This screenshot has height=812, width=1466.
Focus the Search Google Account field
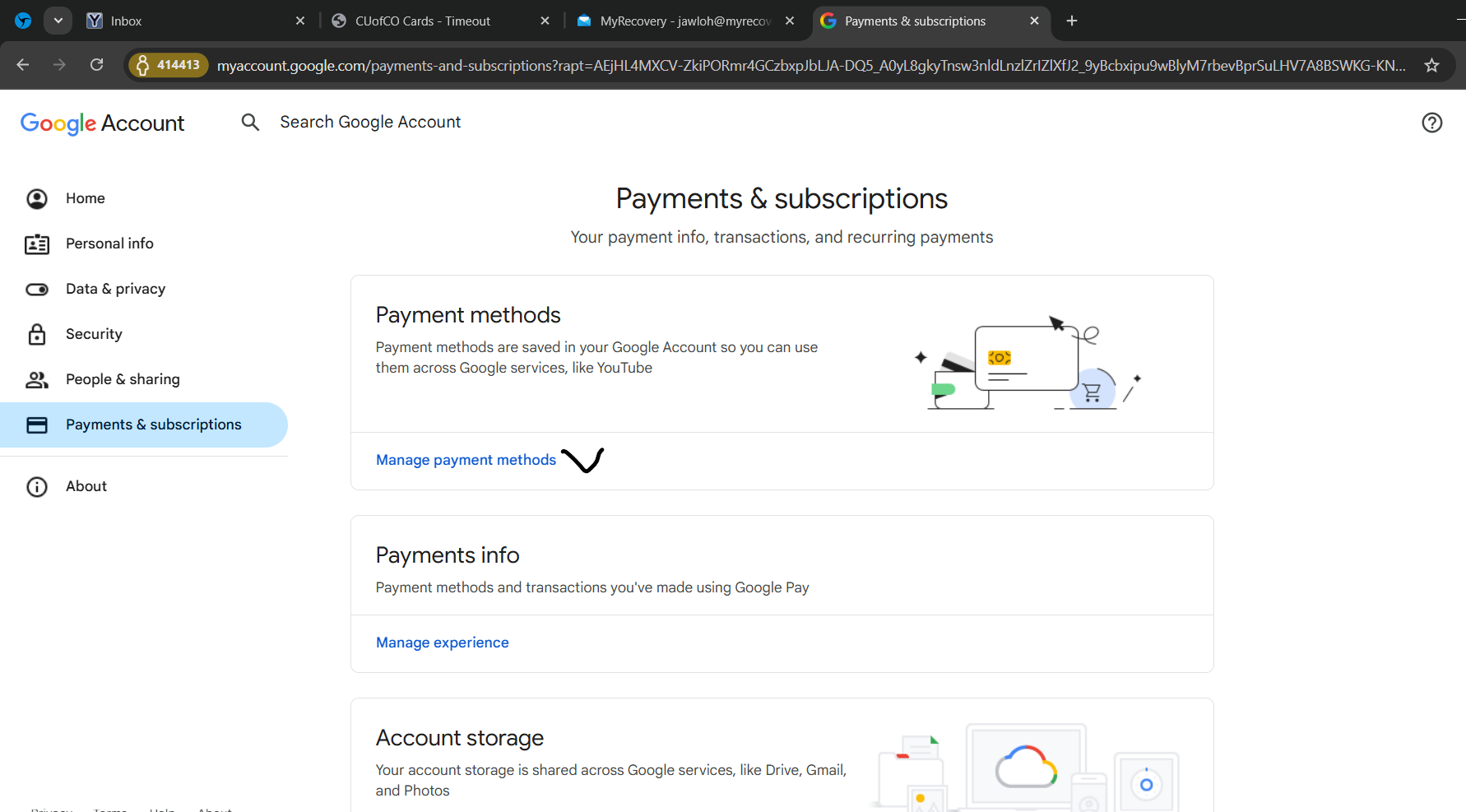click(x=370, y=123)
